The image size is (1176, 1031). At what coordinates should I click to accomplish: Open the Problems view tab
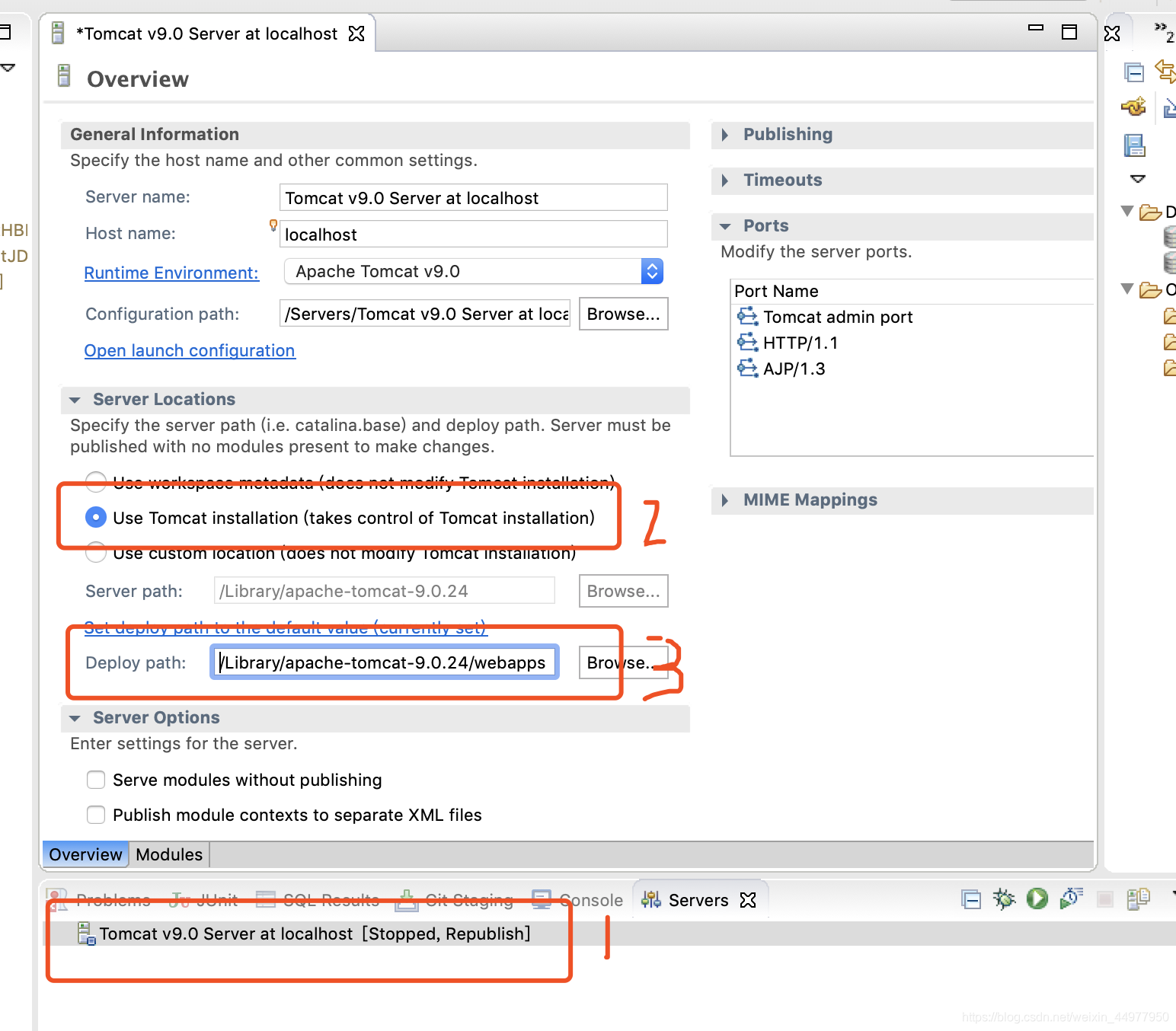[100, 900]
